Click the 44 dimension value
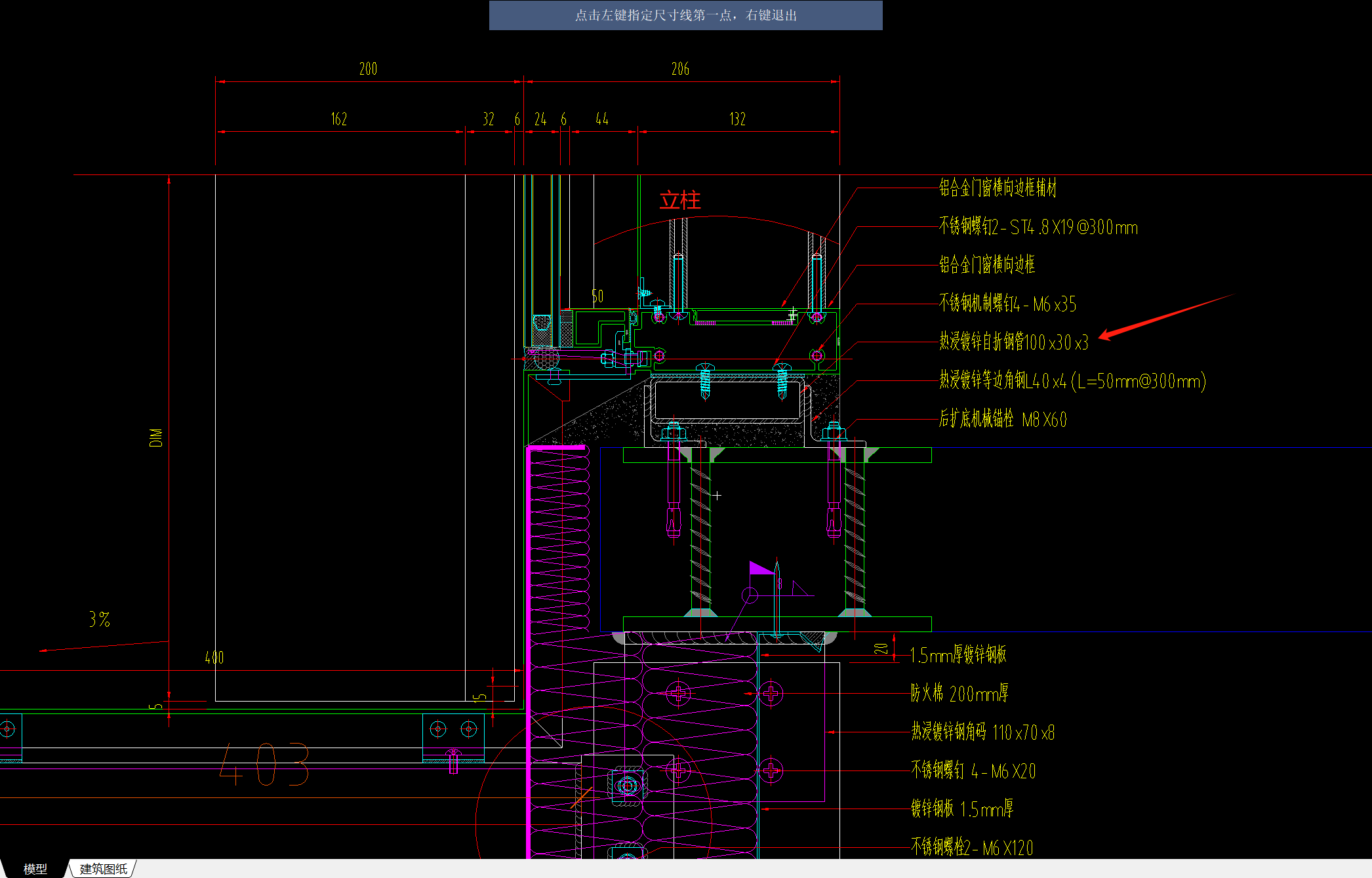The image size is (1372, 878). tap(601, 119)
